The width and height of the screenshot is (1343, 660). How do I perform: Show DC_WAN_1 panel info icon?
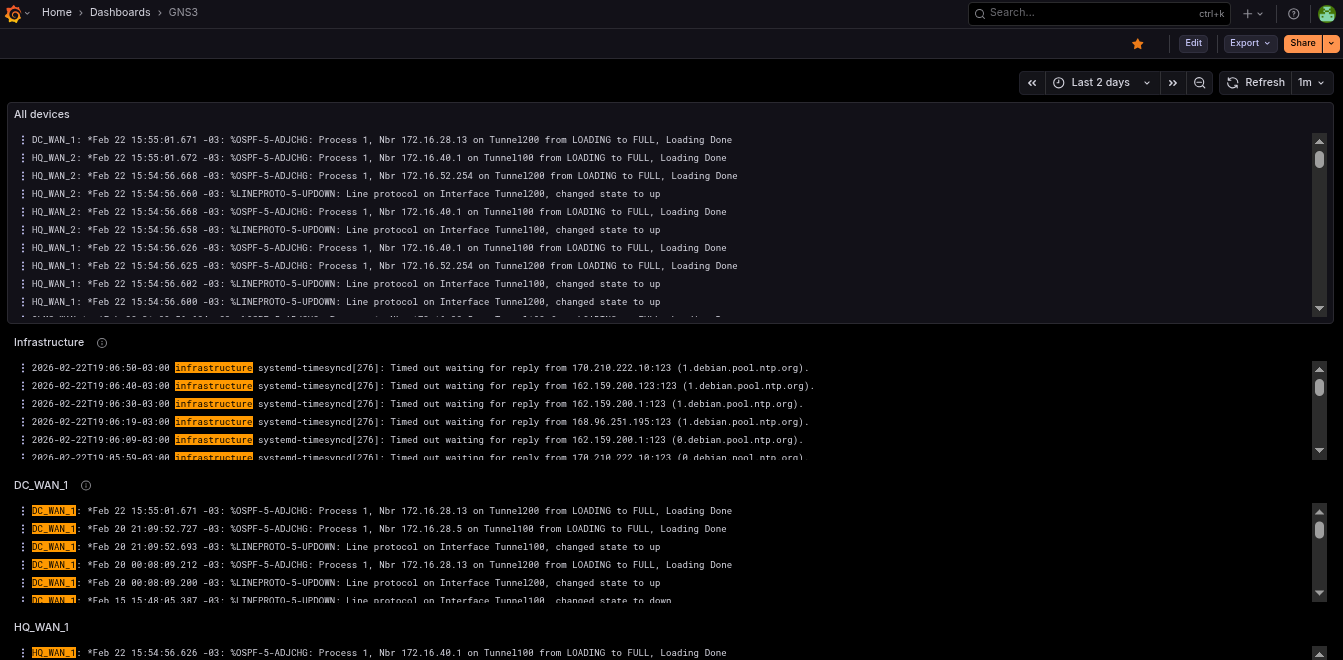[86, 486]
